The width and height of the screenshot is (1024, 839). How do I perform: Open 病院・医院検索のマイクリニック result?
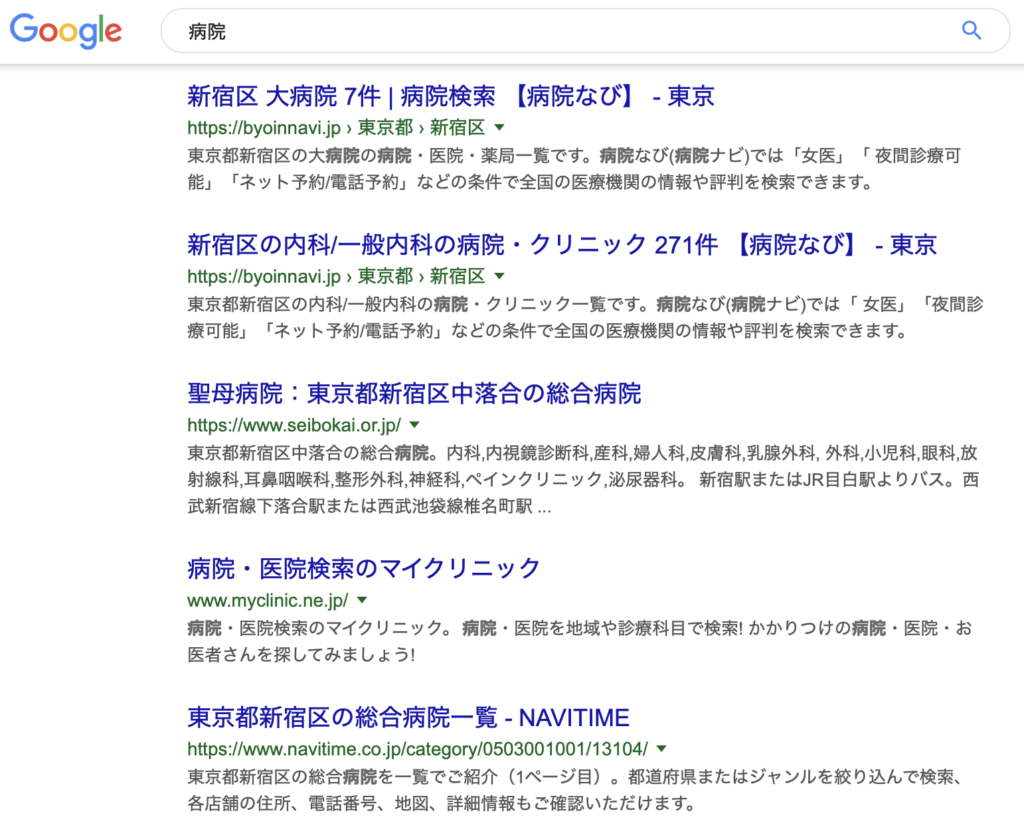click(x=364, y=569)
